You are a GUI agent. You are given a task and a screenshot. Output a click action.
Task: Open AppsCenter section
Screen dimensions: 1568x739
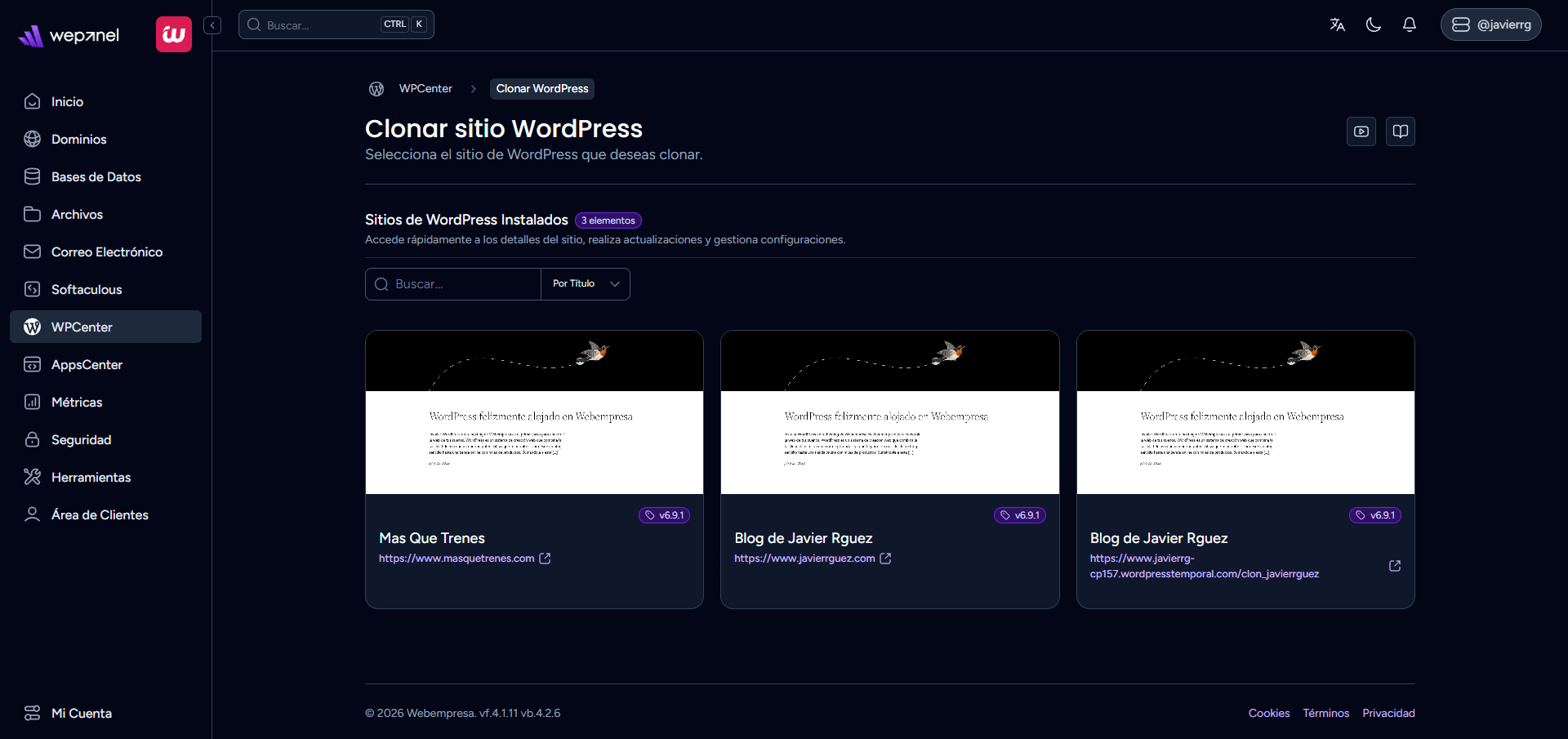coord(105,364)
